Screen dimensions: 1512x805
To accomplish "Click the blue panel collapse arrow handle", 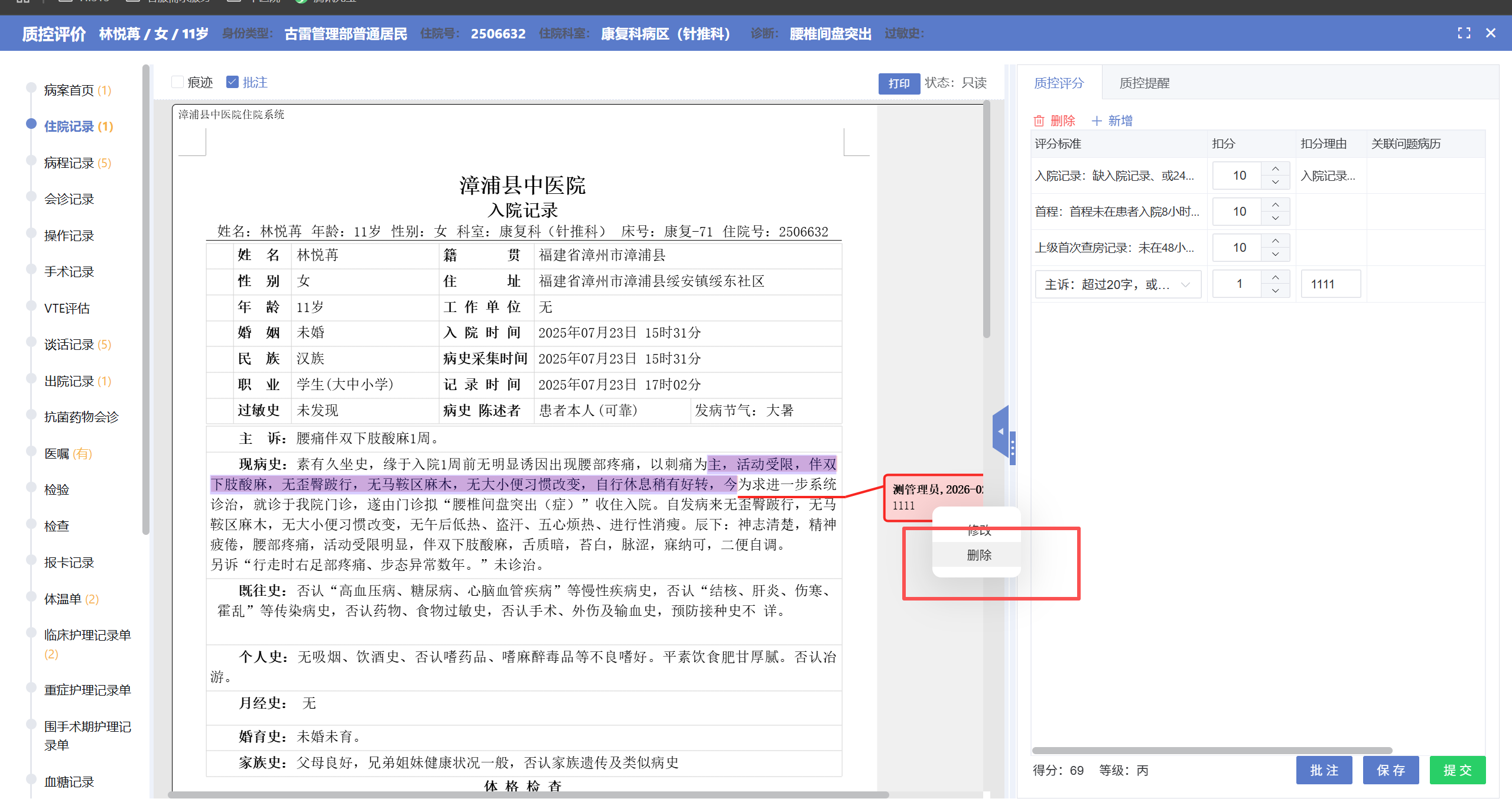I will pos(1001,431).
